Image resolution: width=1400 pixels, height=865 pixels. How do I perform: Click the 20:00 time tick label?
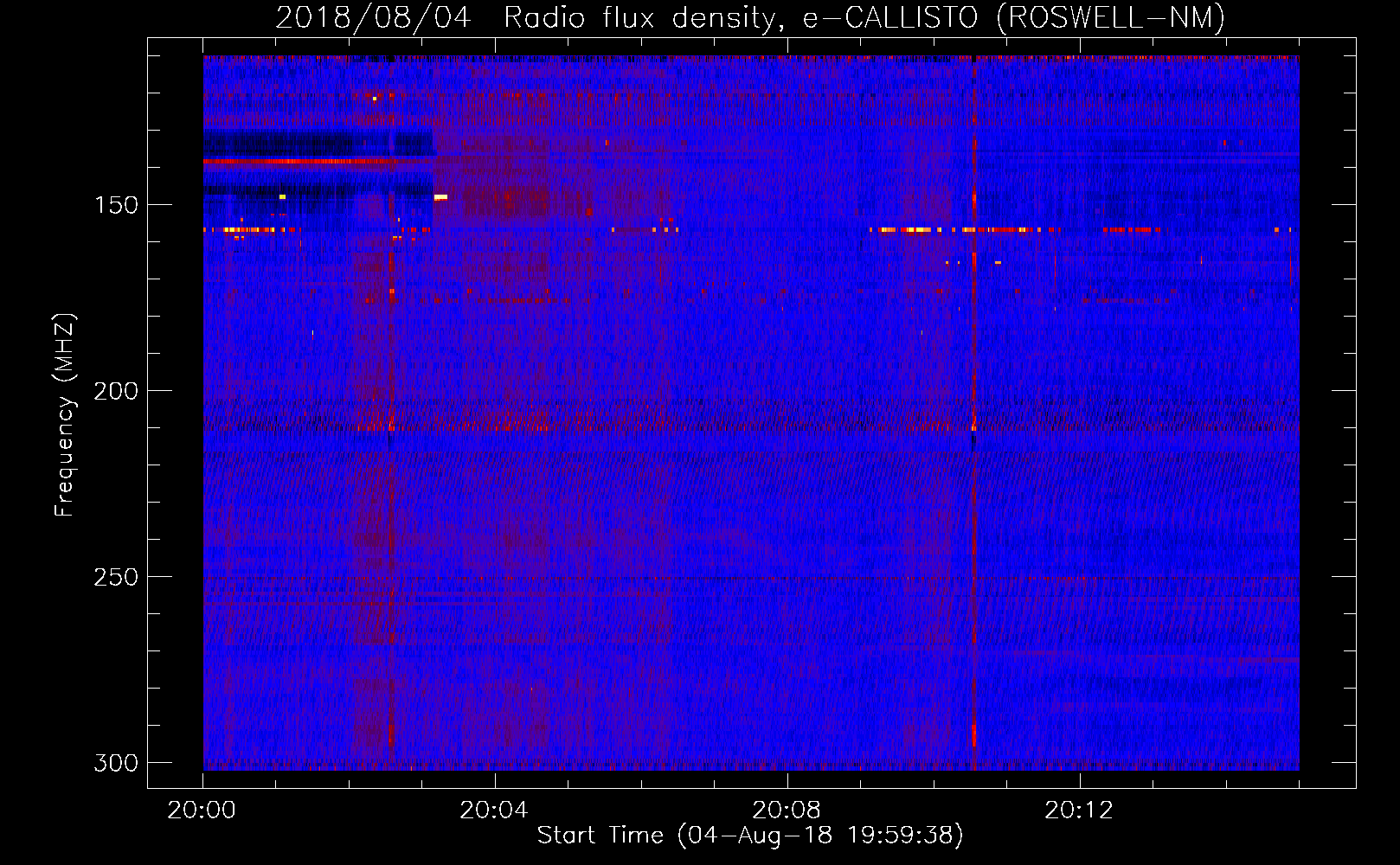(x=202, y=811)
